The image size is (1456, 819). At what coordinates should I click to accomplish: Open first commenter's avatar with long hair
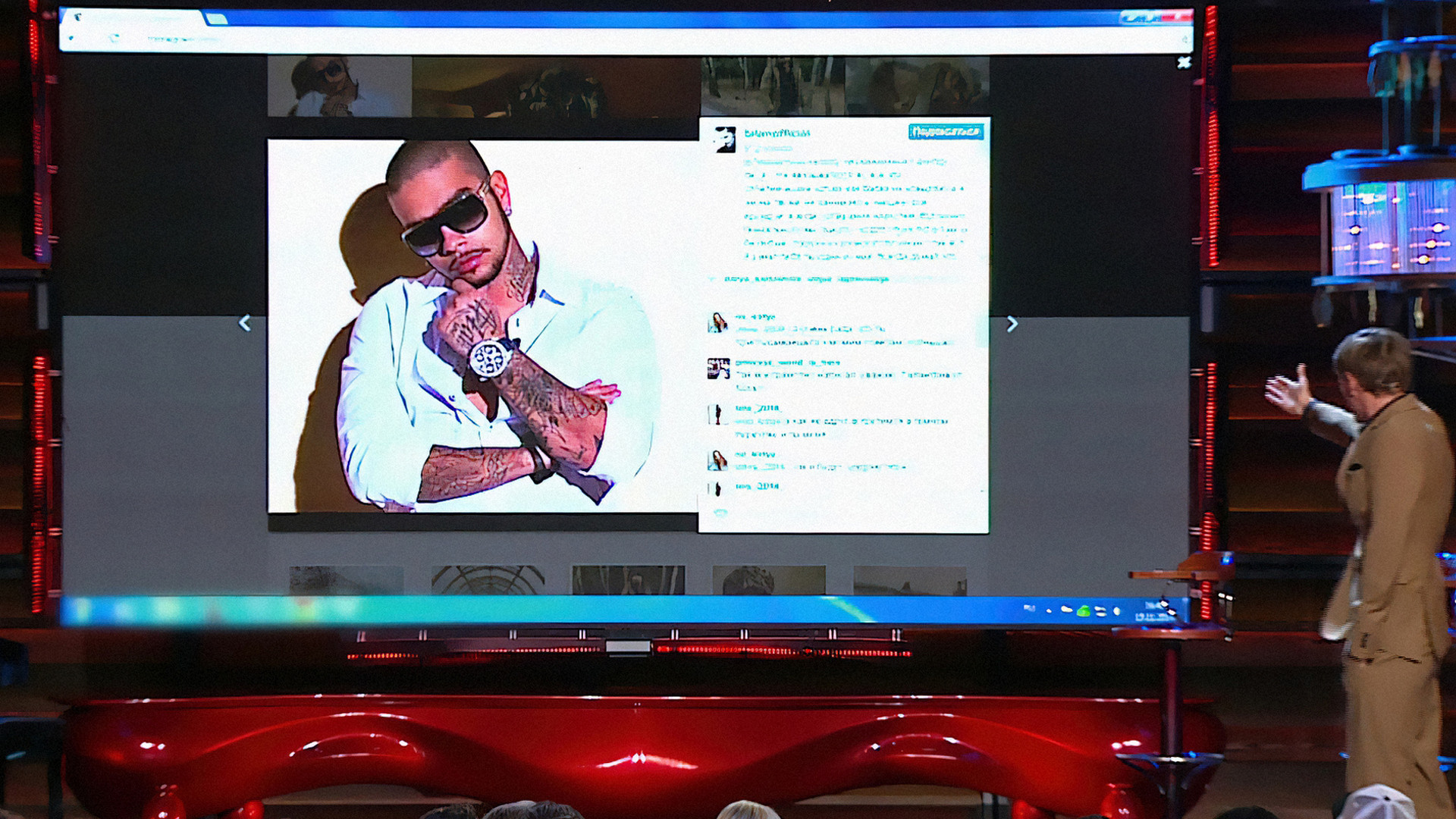click(717, 323)
